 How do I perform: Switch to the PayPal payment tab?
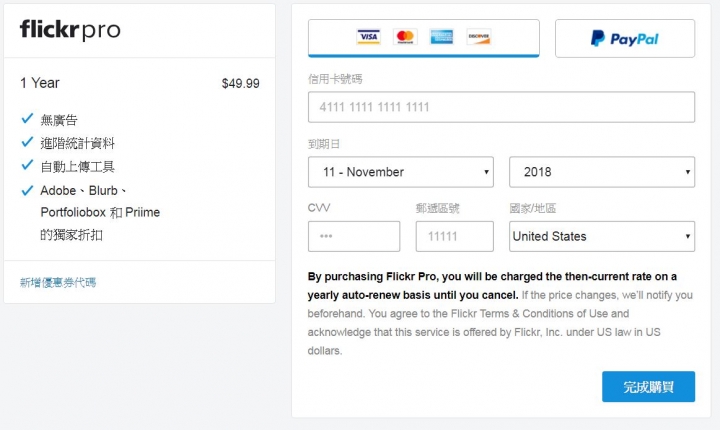pos(625,39)
